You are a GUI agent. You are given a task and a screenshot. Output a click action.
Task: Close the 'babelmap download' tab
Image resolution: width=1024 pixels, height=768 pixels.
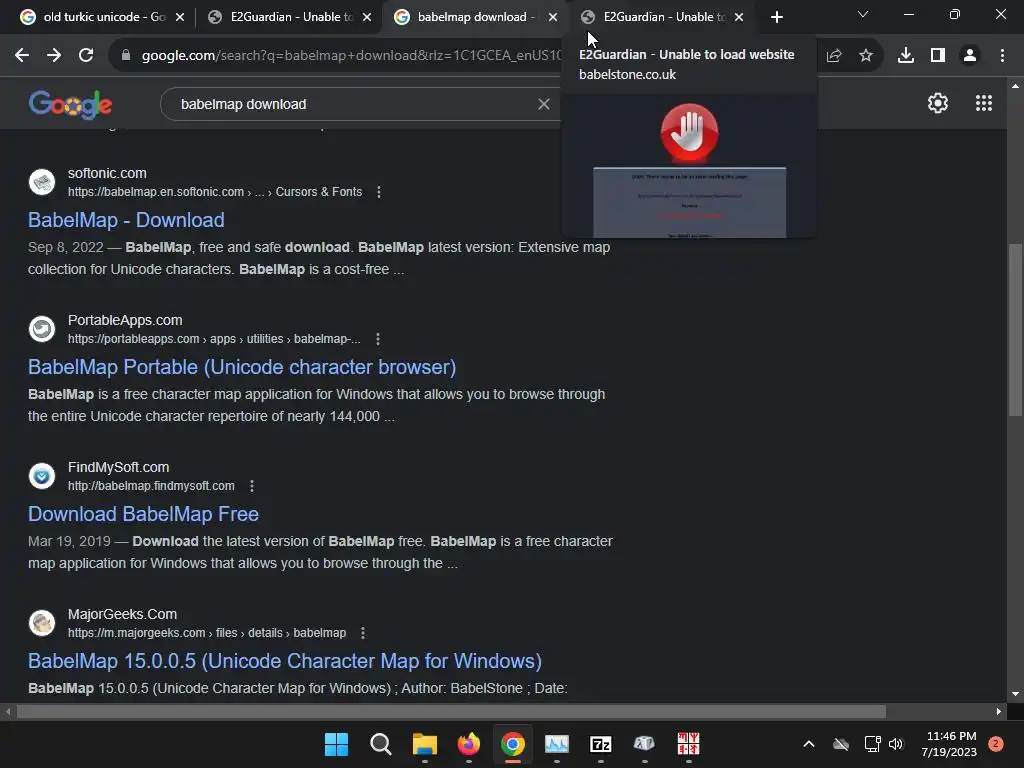[x=553, y=17]
